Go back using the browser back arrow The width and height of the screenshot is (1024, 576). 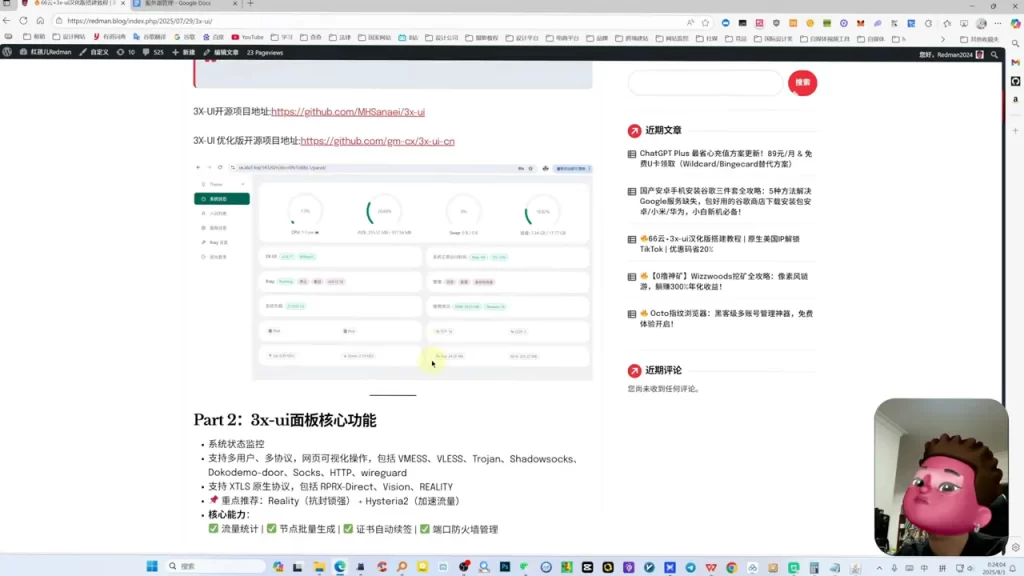tap(7, 21)
